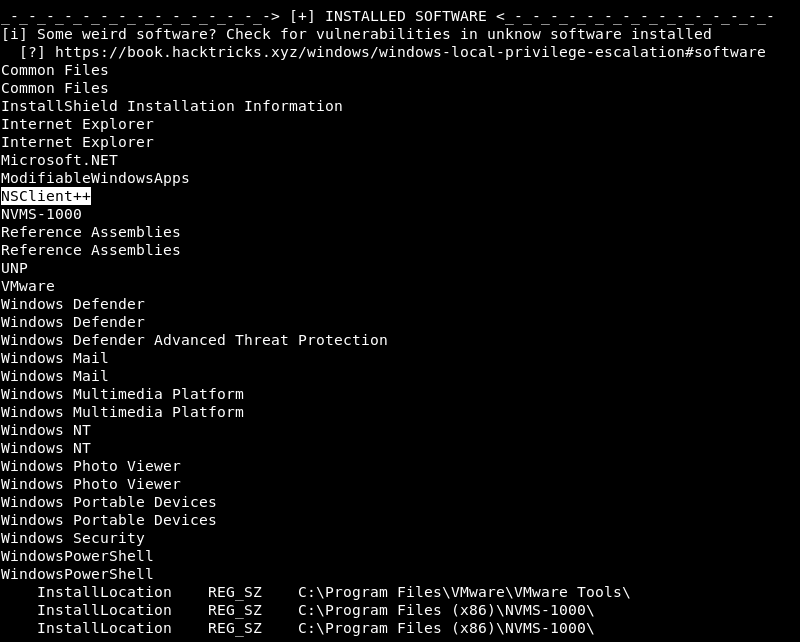Click the INSTALLED SOFTWARE section header

point(406,16)
